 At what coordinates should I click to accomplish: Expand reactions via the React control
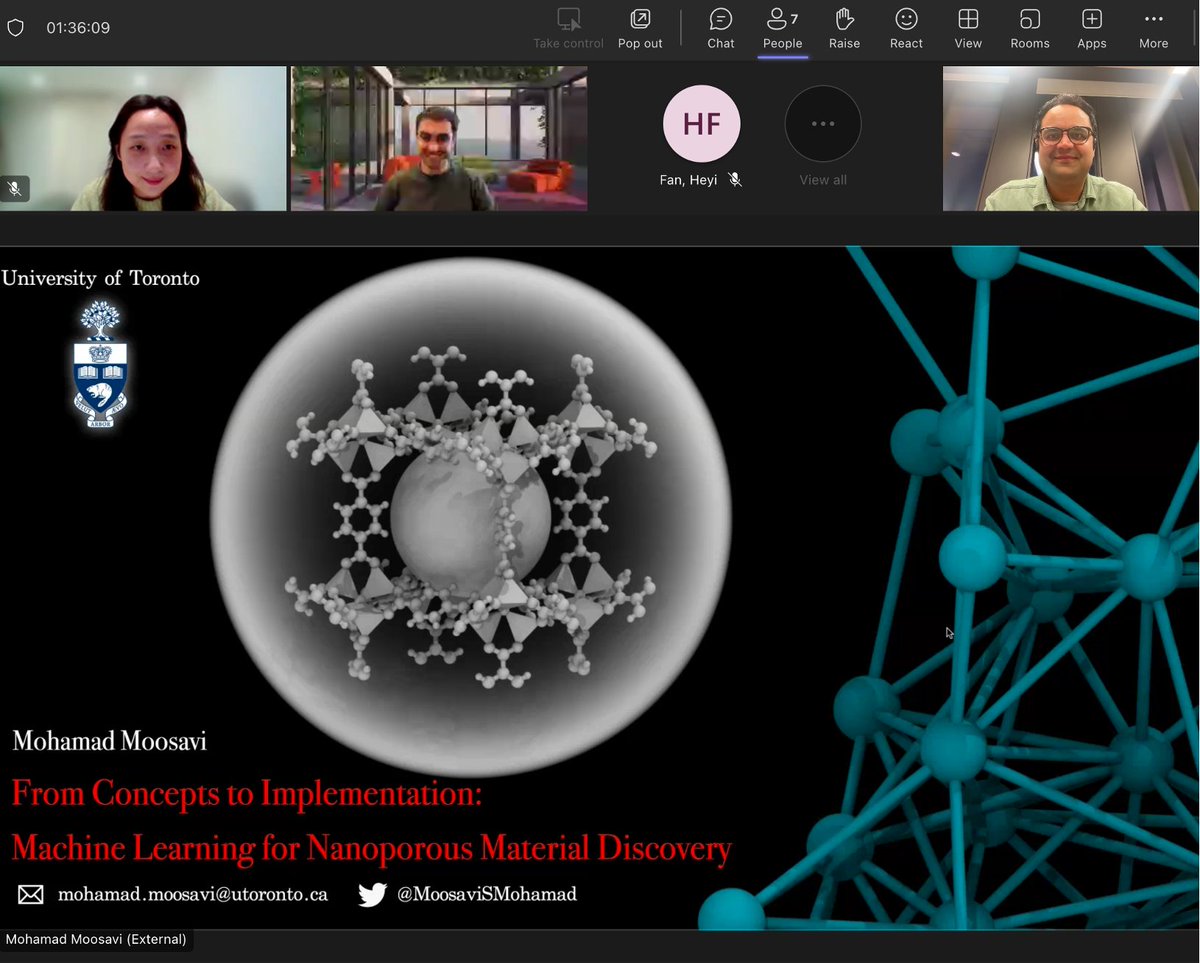(x=906, y=27)
